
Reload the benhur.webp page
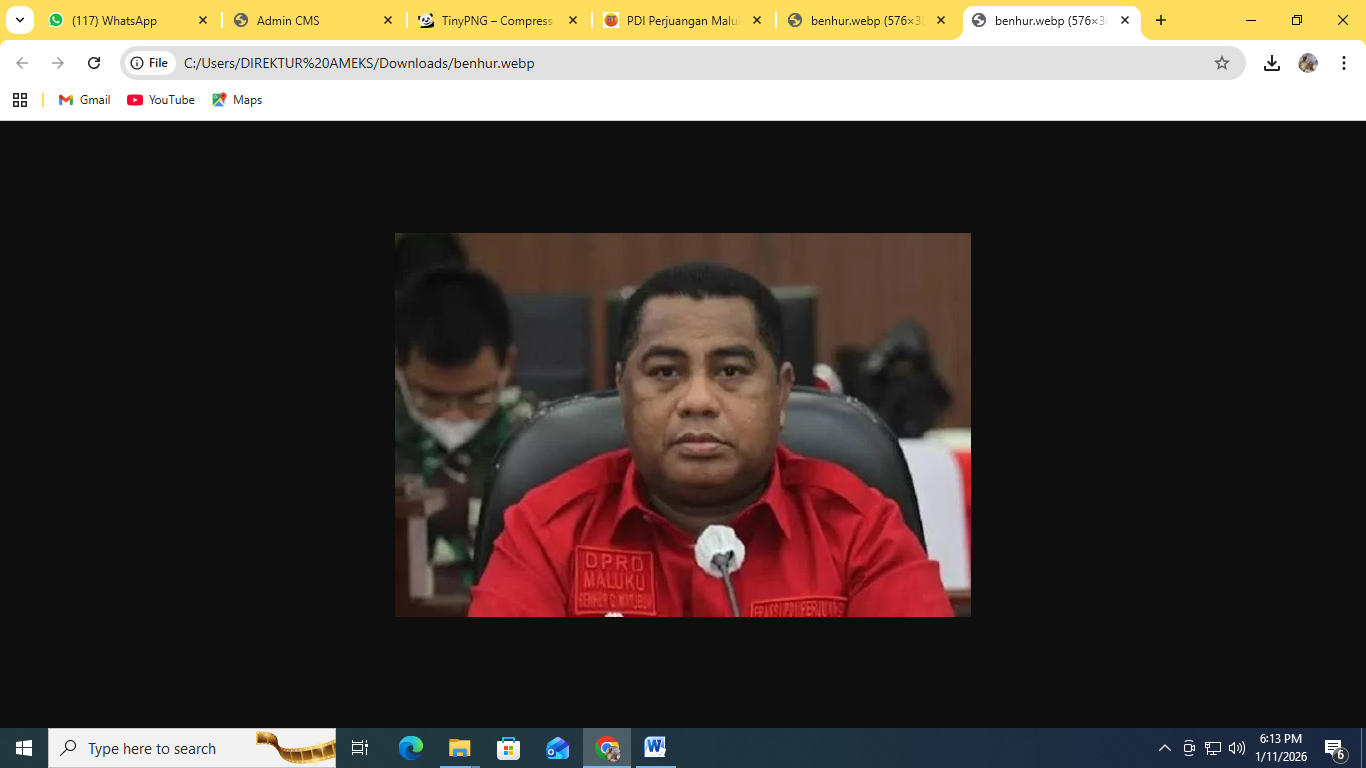click(94, 62)
